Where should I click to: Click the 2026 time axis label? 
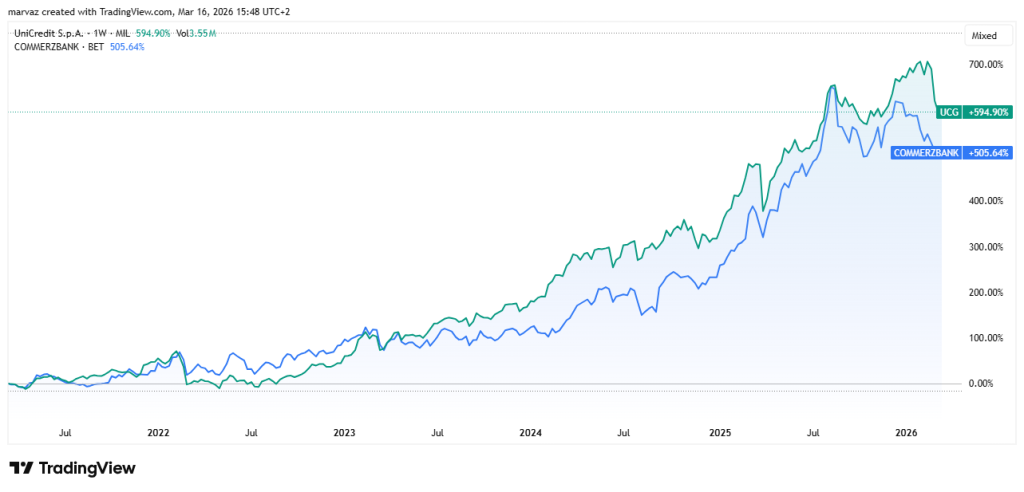(x=906, y=433)
